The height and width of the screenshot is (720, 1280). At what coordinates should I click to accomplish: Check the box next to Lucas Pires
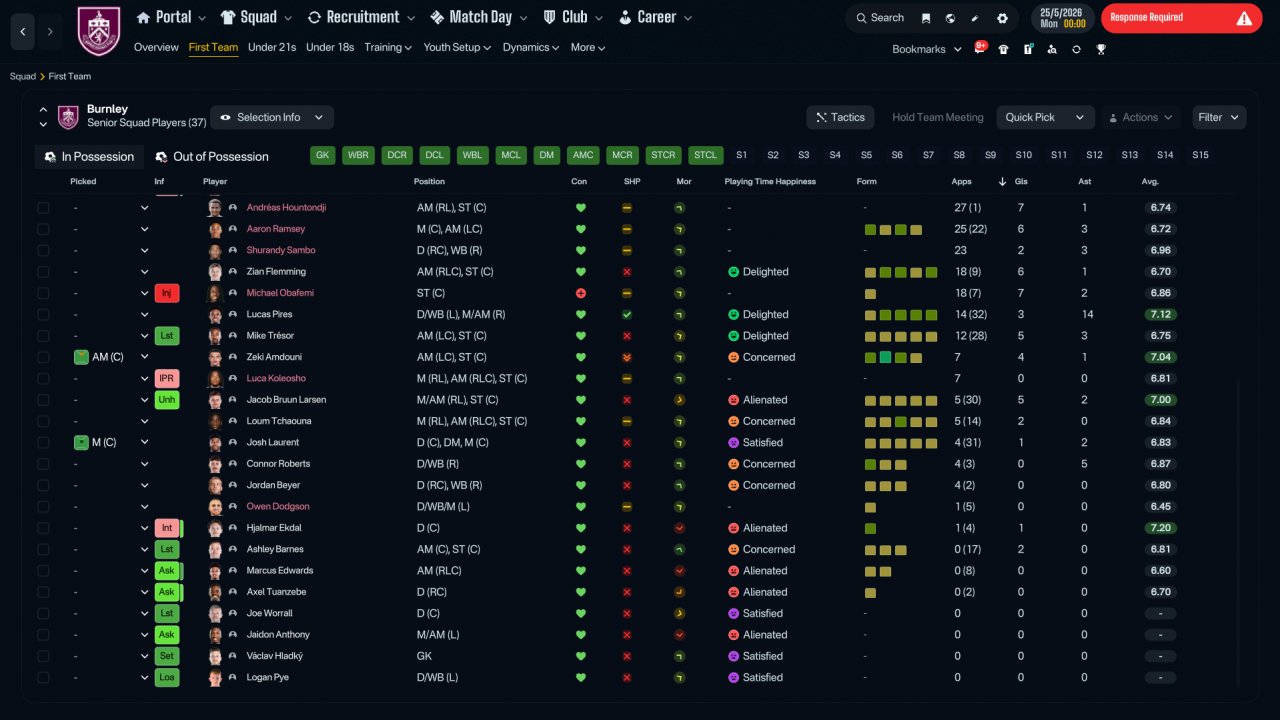[43, 314]
